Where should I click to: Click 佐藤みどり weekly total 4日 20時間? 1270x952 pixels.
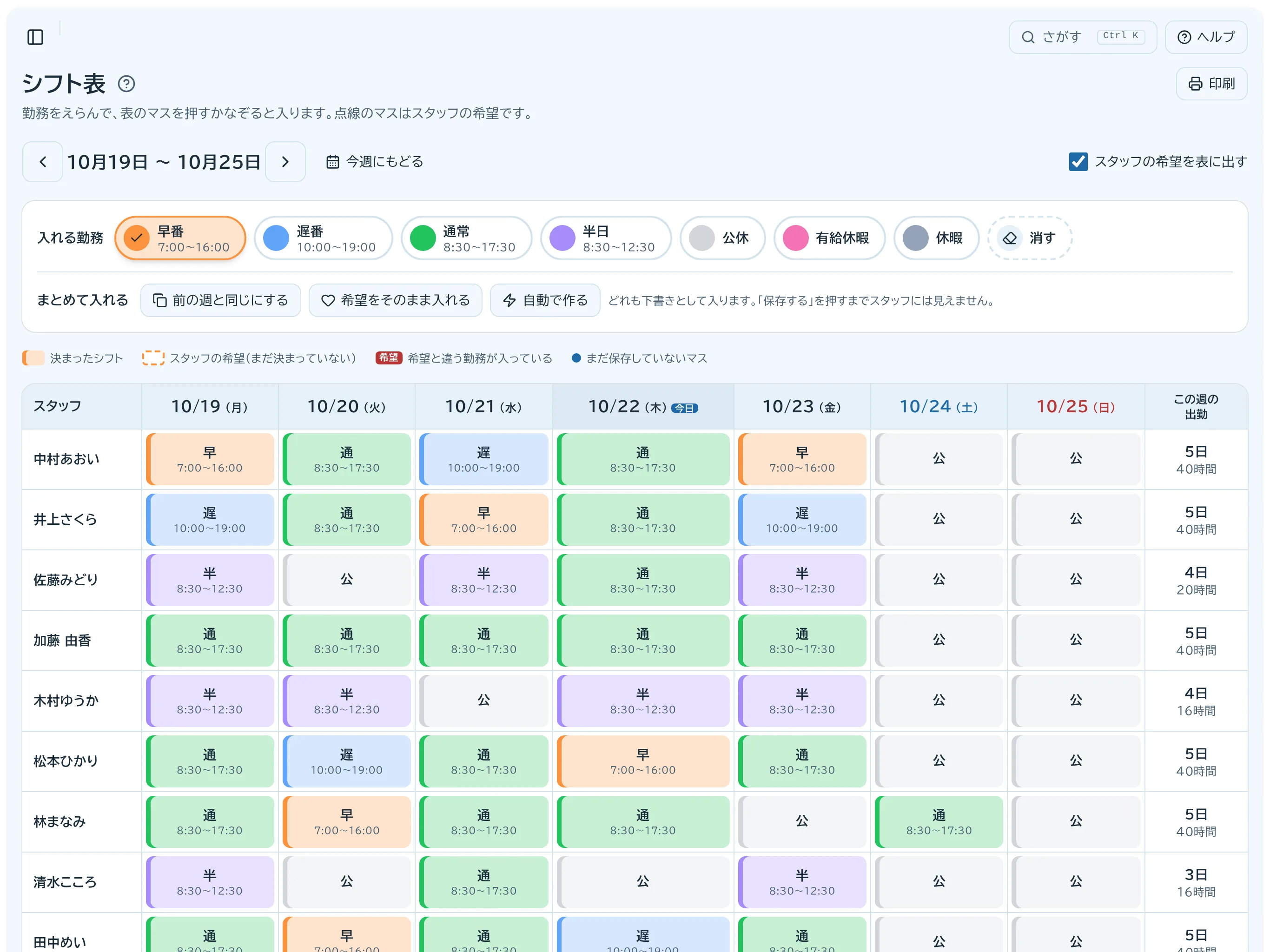point(1197,580)
